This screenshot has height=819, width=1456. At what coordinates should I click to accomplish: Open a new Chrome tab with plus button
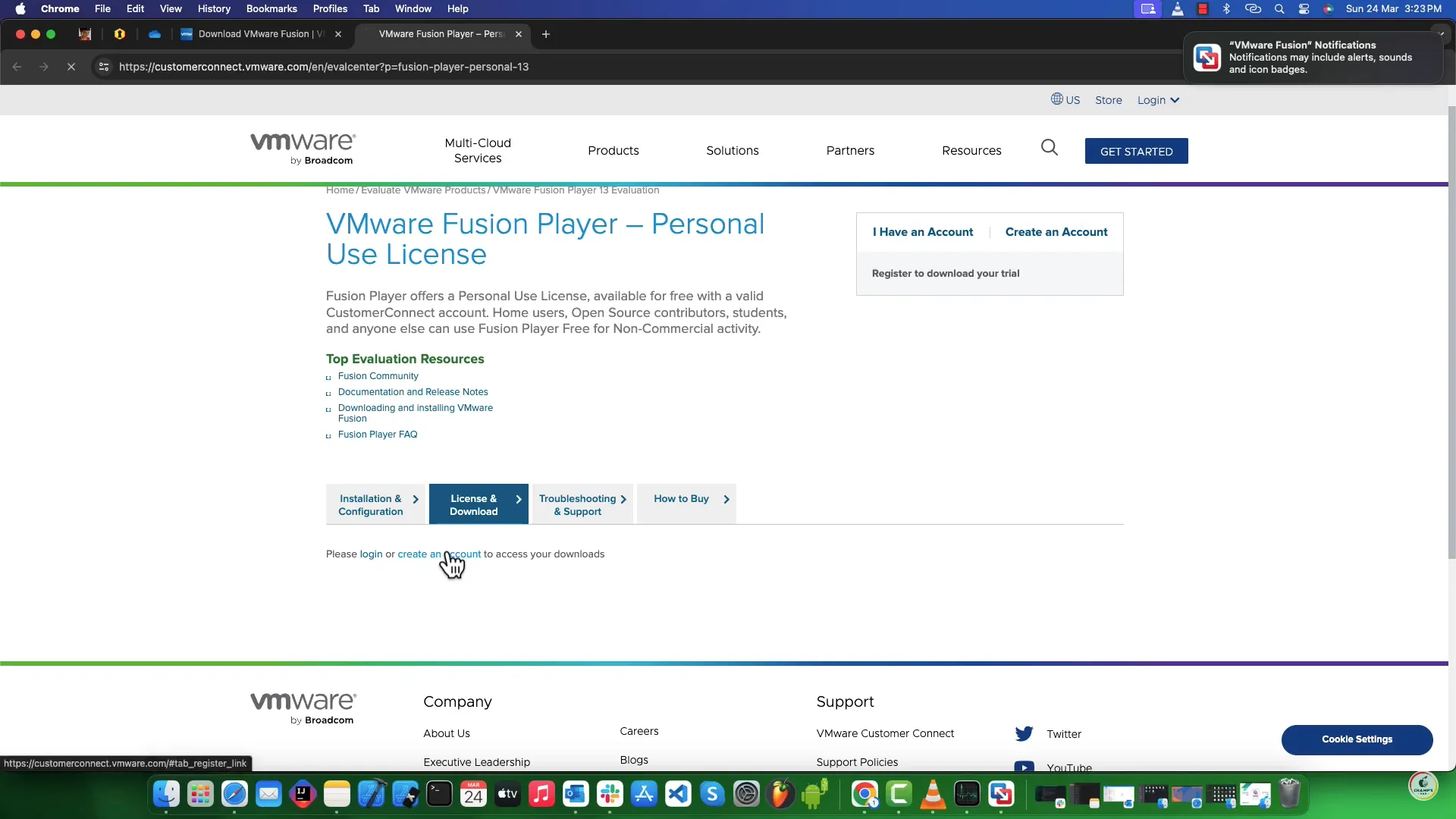point(546,34)
